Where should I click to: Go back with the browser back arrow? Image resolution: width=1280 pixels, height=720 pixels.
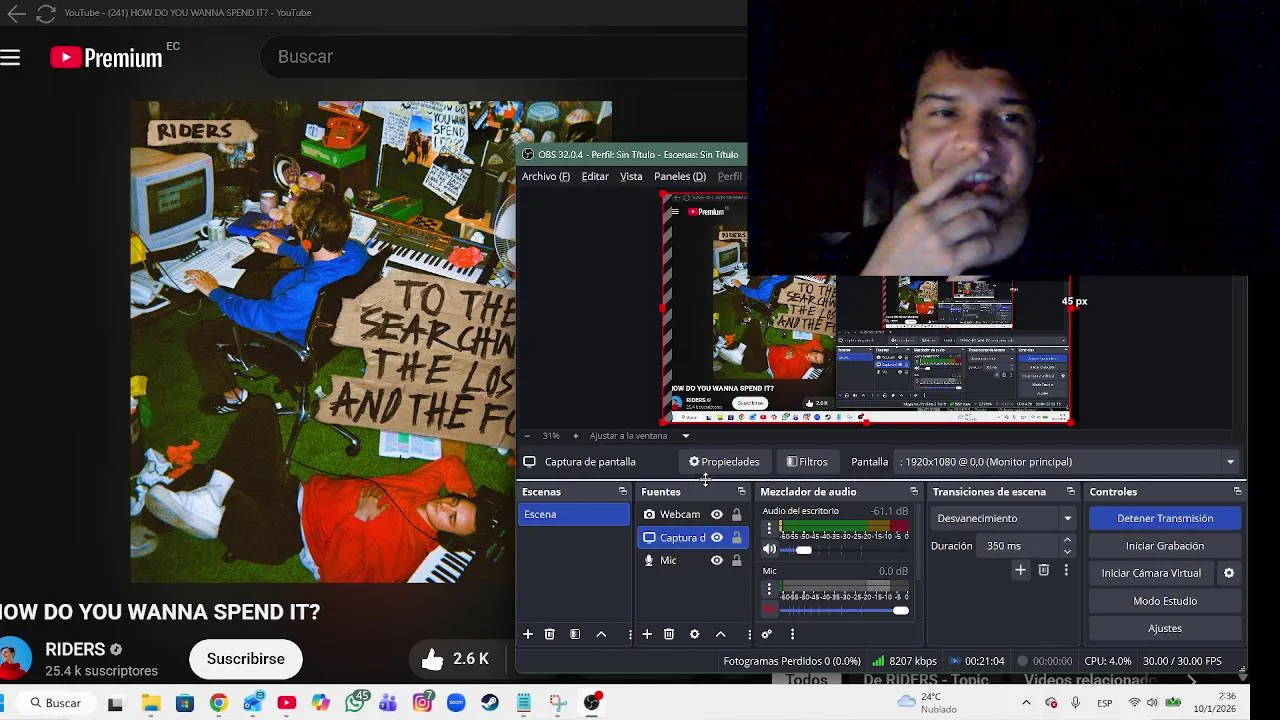click(x=17, y=13)
